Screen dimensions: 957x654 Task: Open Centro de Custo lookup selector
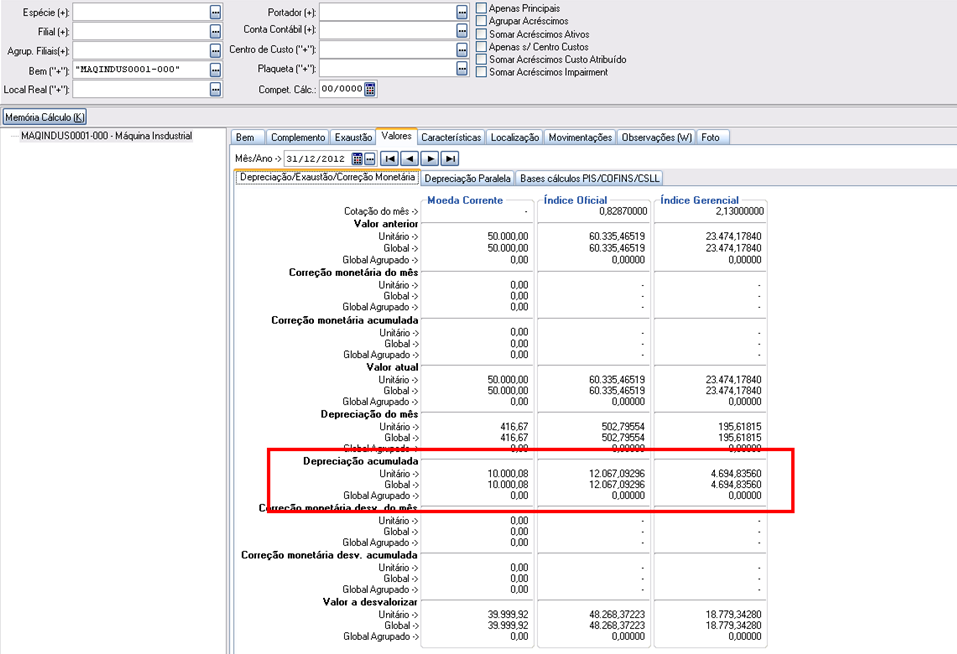click(x=462, y=50)
